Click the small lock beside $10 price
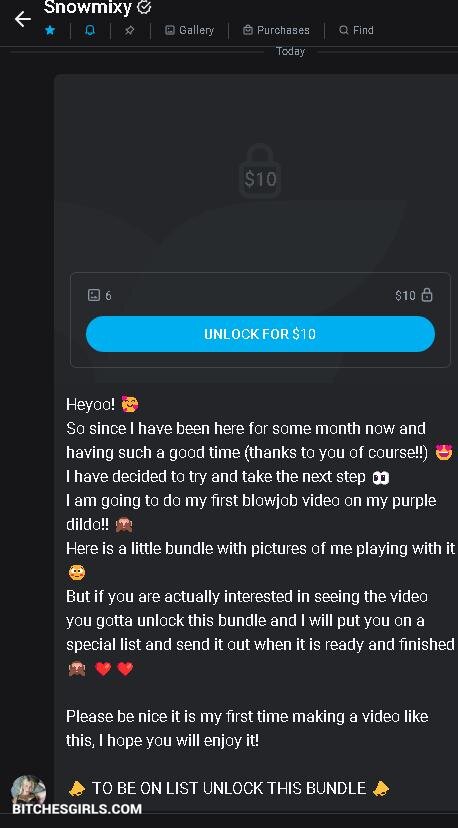Screen dimensions: 458x828 (427, 295)
